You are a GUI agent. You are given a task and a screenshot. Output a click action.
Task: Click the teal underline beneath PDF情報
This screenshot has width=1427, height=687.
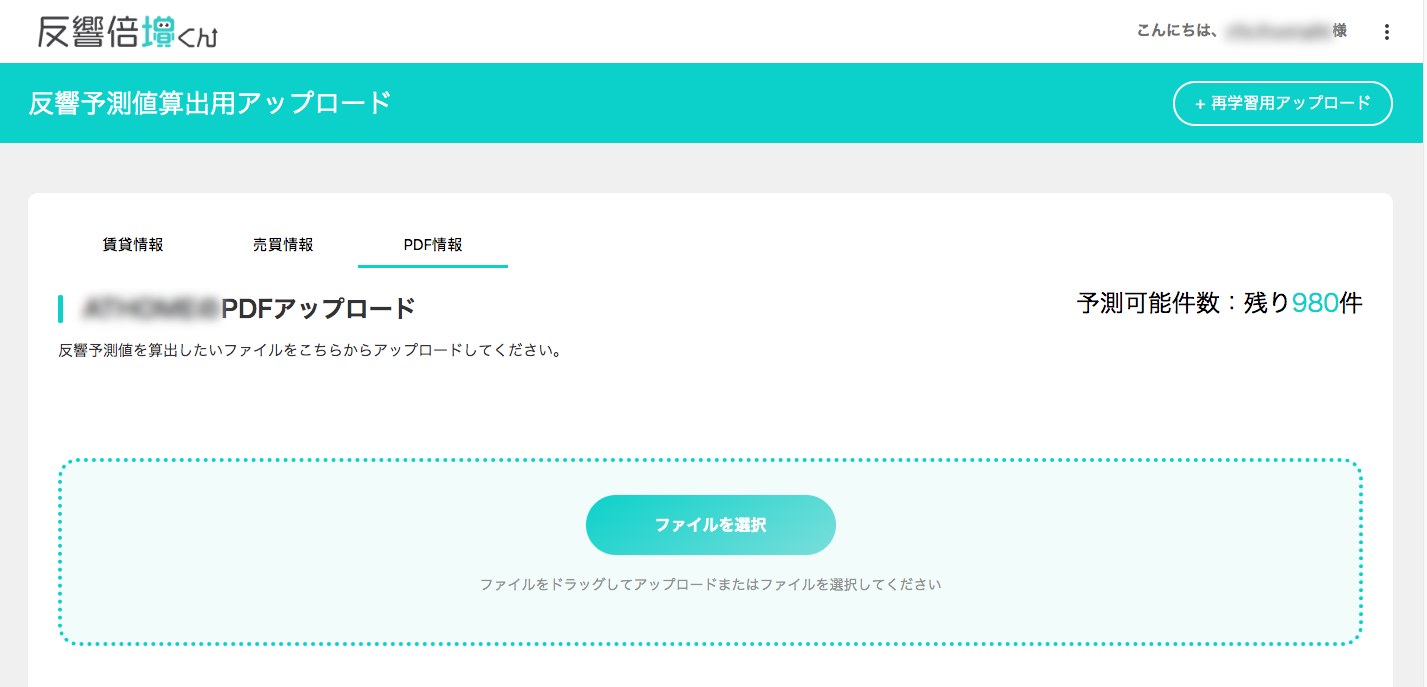click(433, 266)
